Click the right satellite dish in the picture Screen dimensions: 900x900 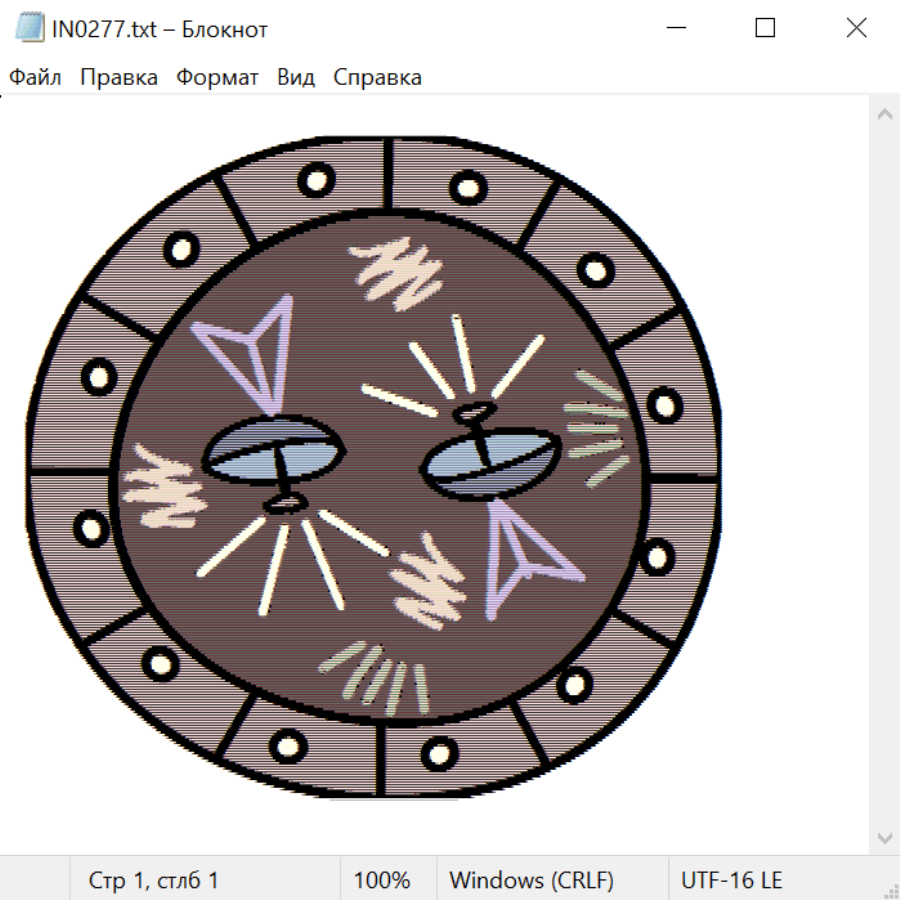coord(490,462)
